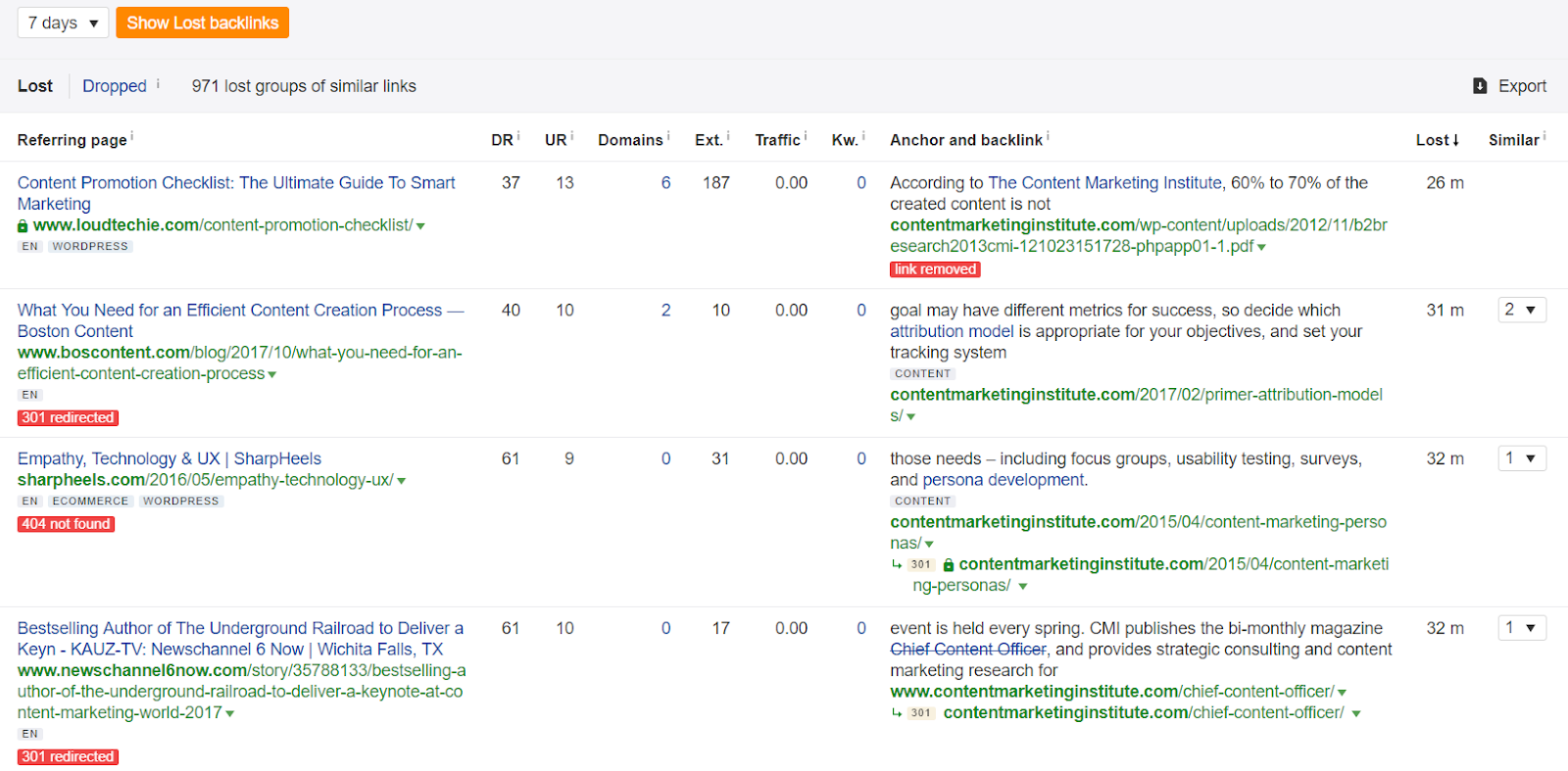Image resolution: width=1568 pixels, height=771 pixels.
Task: Open the Chief Content Officer strikethrough anchor
Action: point(968,650)
